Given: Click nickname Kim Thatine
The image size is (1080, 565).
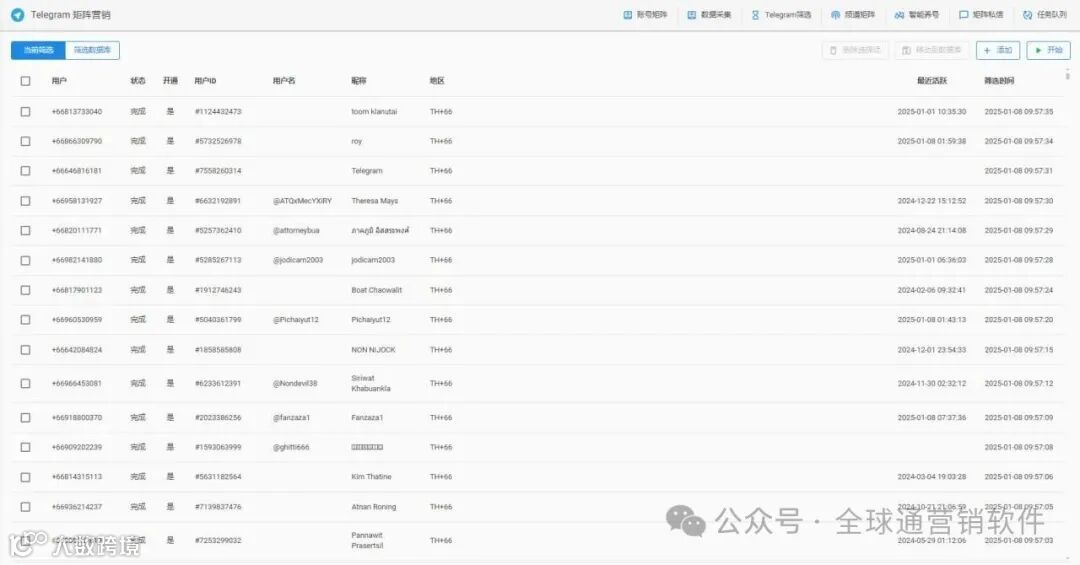Looking at the screenshot, I should [x=371, y=477].
